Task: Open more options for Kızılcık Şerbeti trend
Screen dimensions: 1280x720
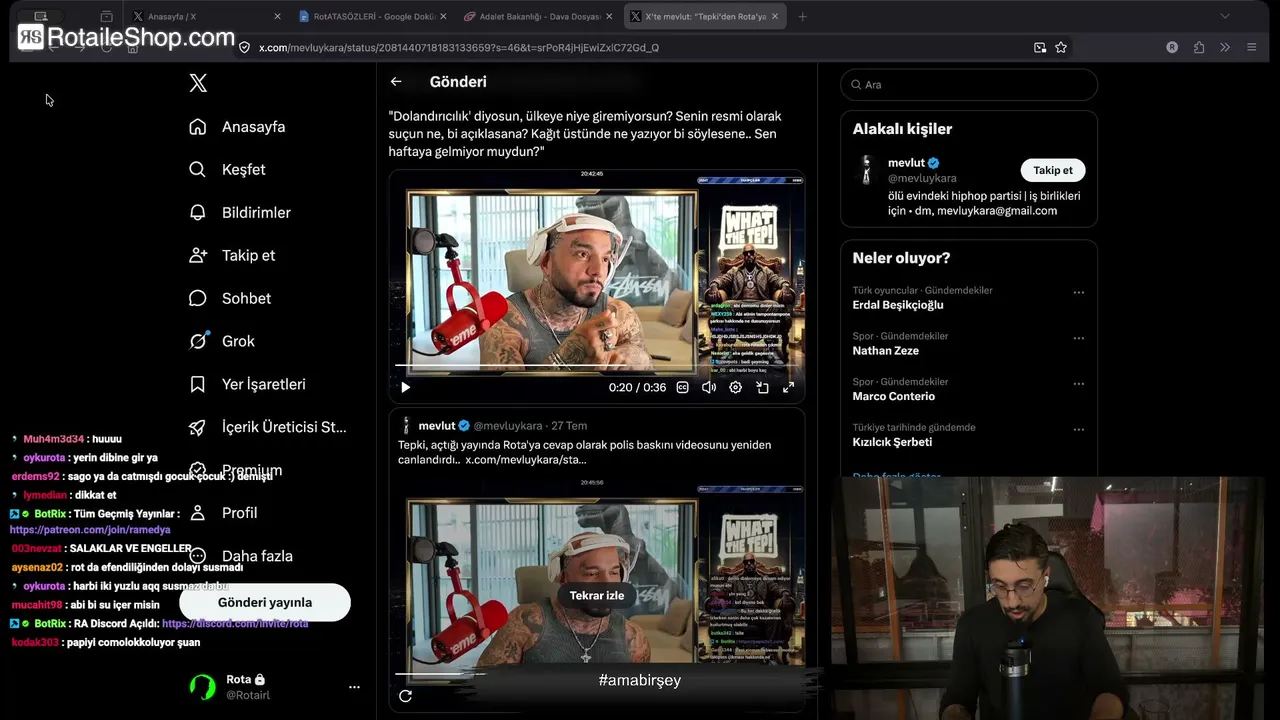Action: [1079, 430]
